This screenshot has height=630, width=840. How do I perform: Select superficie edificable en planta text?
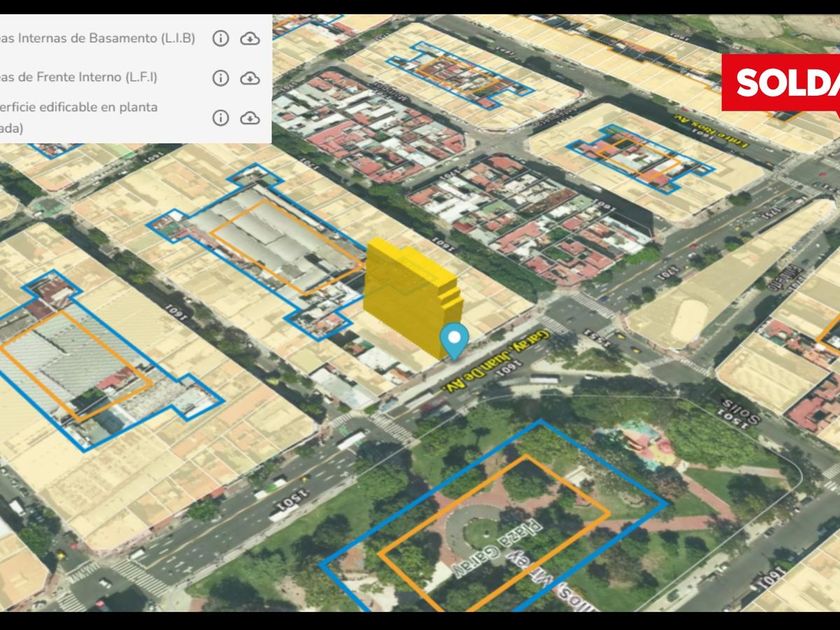[x=79, y=117]
